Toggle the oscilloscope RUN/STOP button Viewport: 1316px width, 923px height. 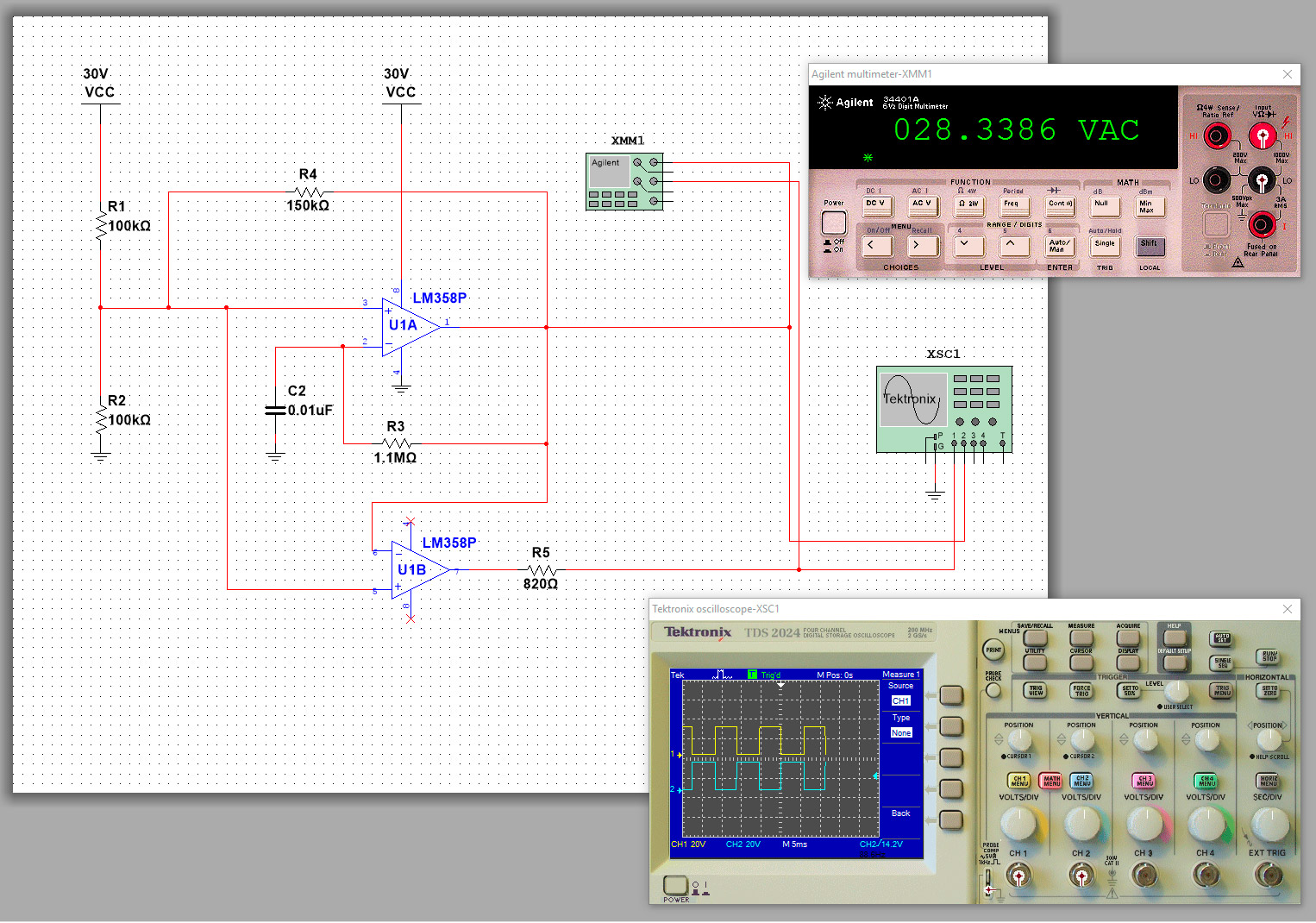click(x=1269, y=657)
